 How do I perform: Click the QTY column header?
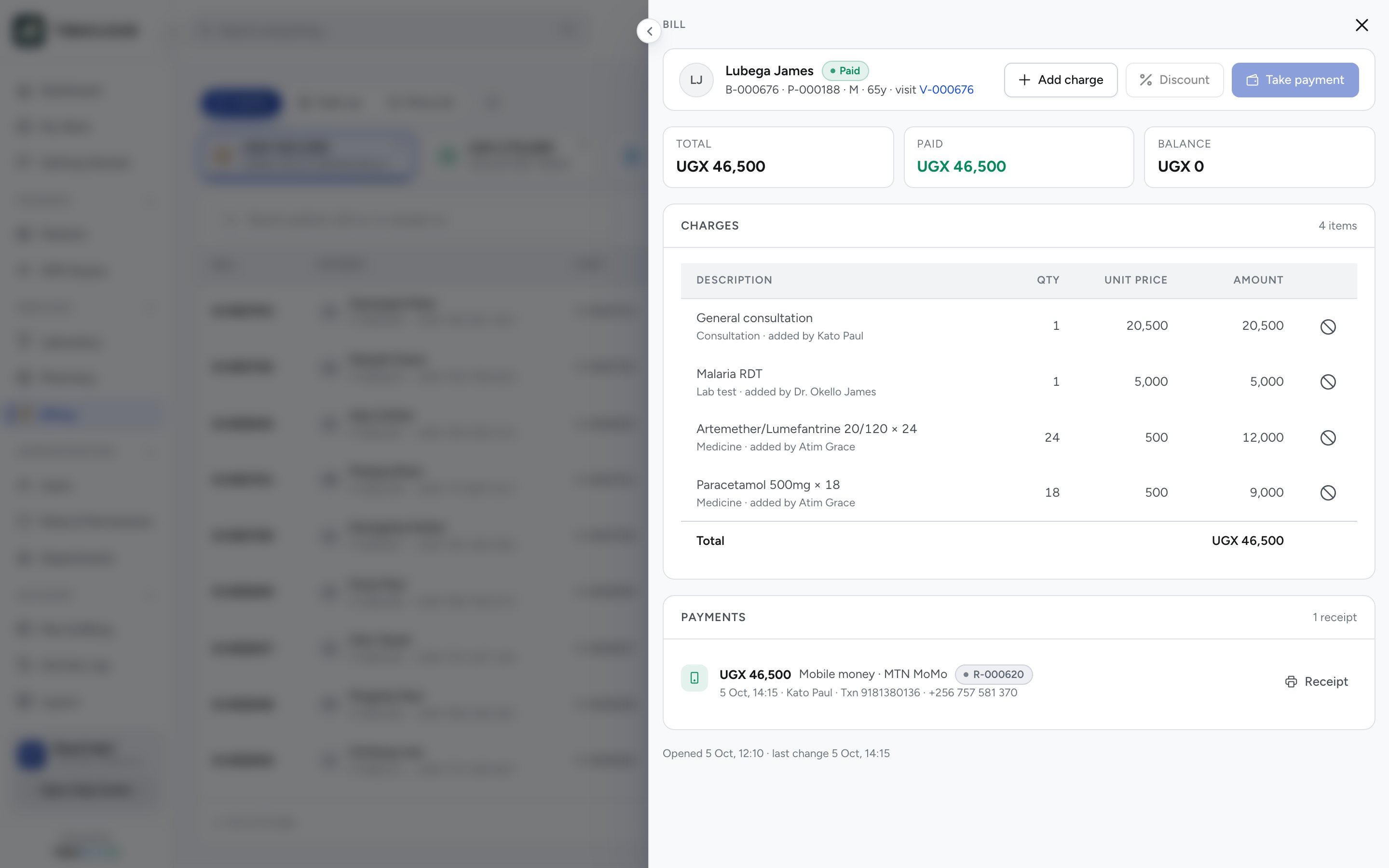point(1048,280)
